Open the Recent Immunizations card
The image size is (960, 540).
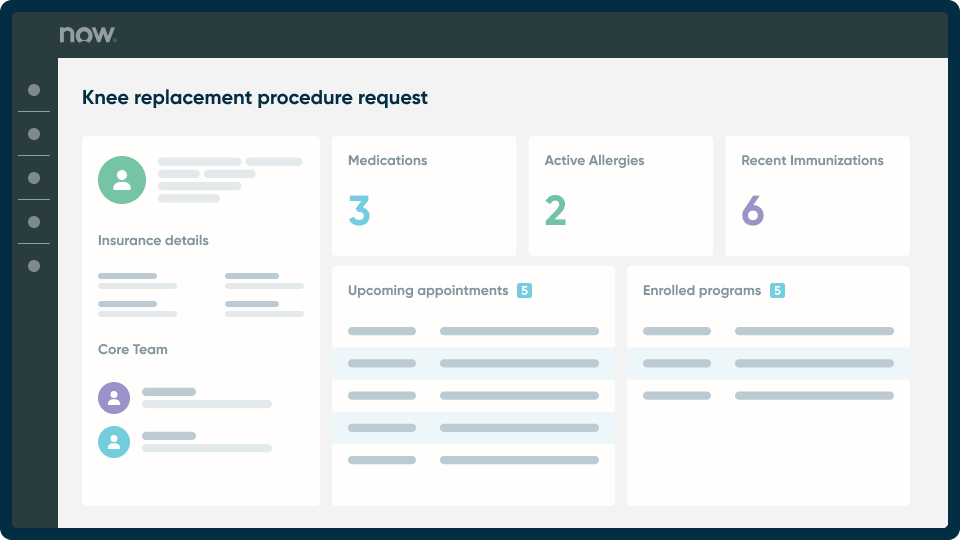[x=817, y=196]
